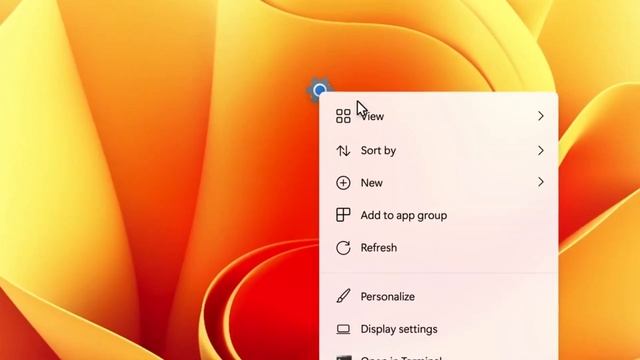Click the Add to app group grid icon
Image resolution: width=640 pixels, height=360 pixels.
[x=343, y=215]
